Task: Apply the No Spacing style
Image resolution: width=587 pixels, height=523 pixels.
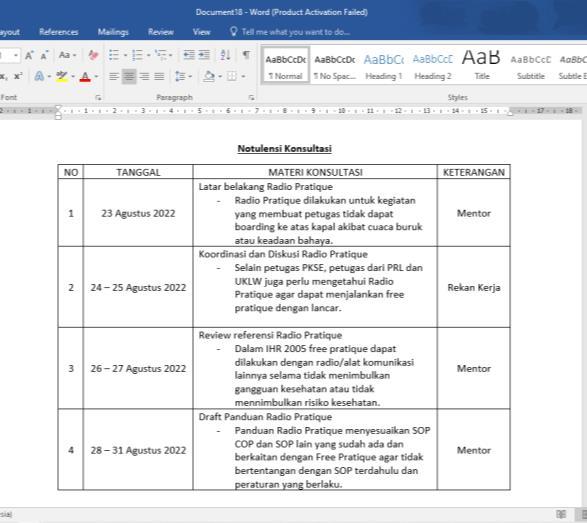Action: [335, 65]
